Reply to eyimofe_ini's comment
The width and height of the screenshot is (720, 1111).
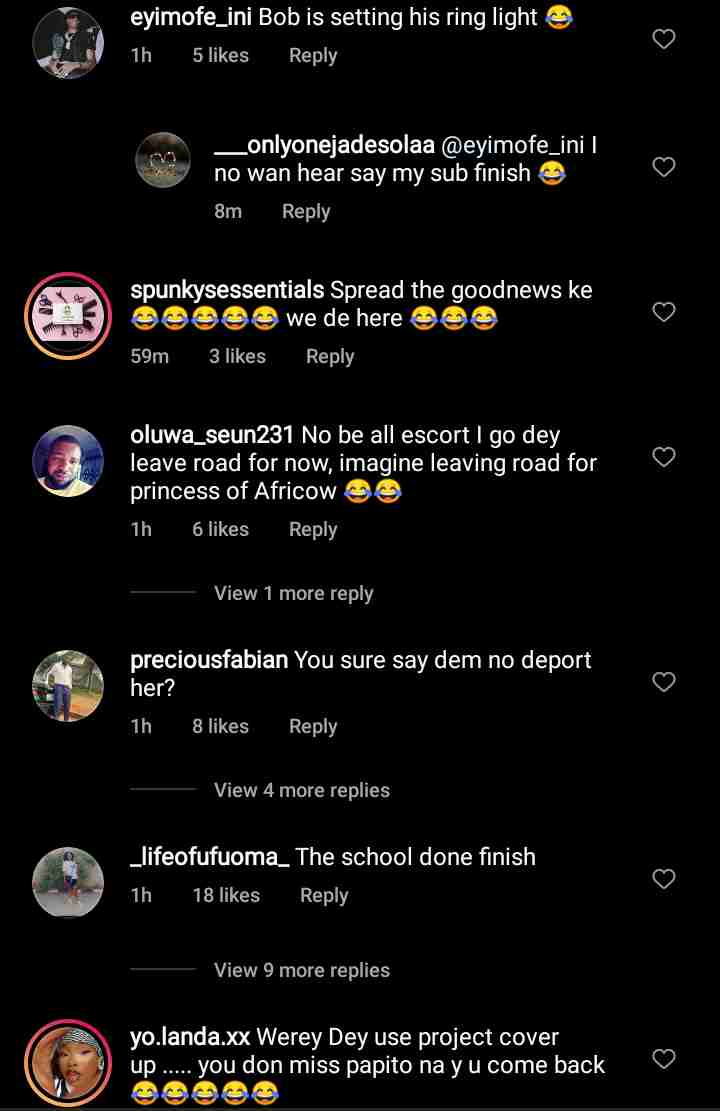pyautogui.click(x=313, y=56)
